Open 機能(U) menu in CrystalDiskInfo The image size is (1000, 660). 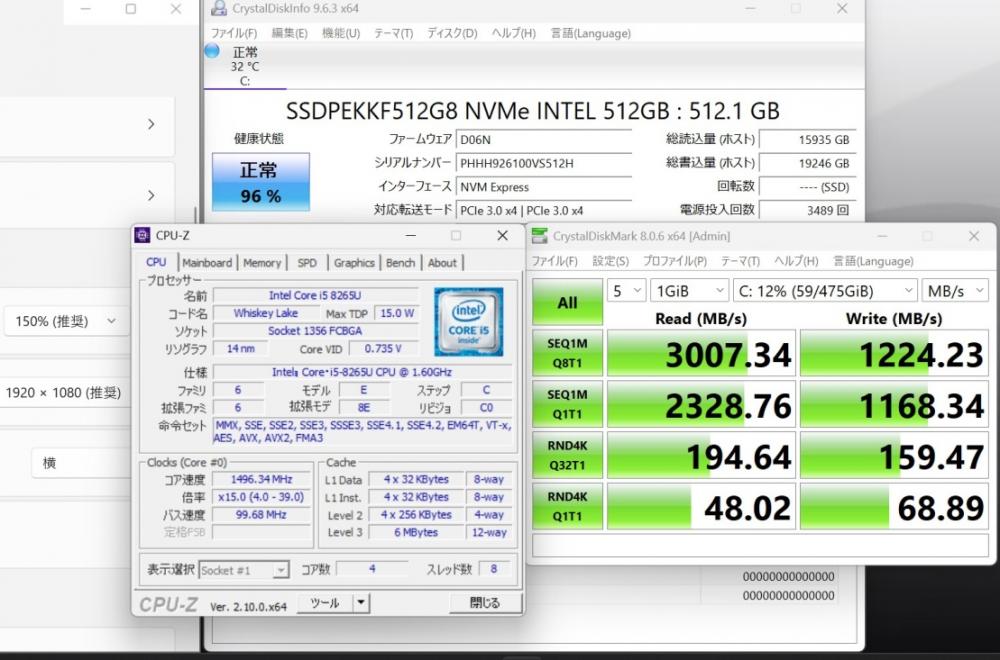[x=341, y=33]
